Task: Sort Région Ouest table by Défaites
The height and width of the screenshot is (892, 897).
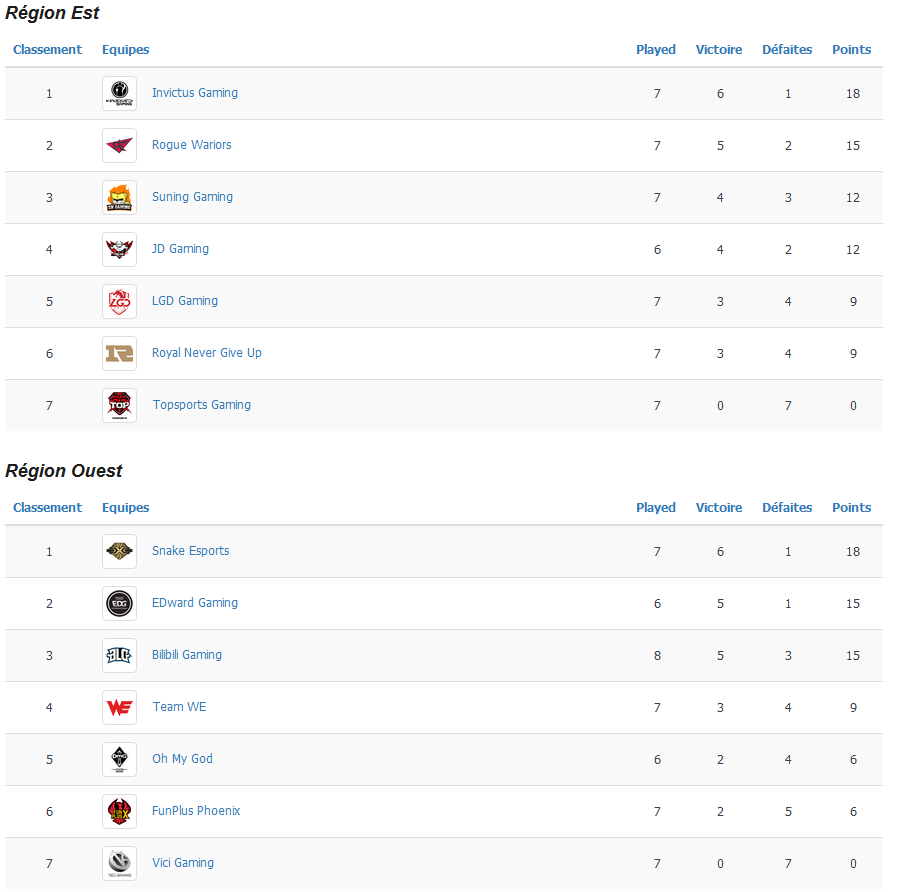Action: (x=787, y=508)
